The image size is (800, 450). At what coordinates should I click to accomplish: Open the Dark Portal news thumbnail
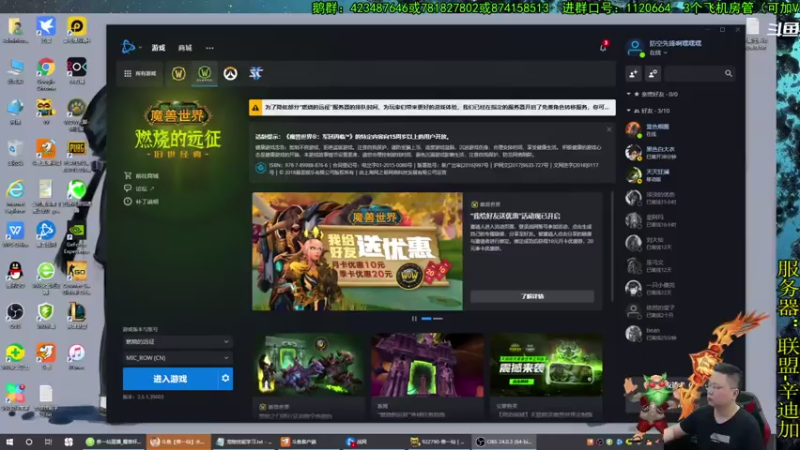coord(428,365)
